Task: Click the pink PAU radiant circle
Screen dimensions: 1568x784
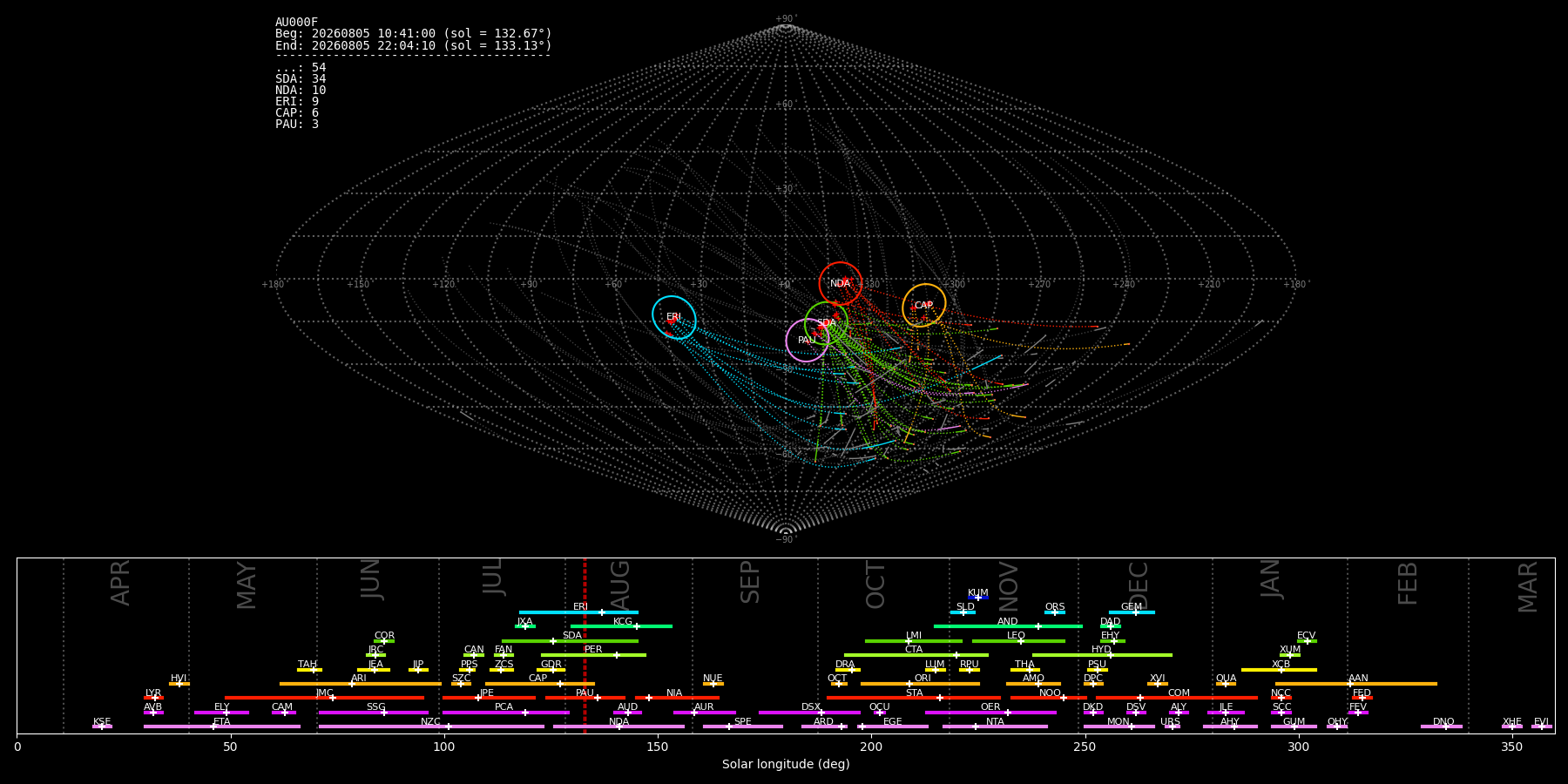Action: click(808, 340)
